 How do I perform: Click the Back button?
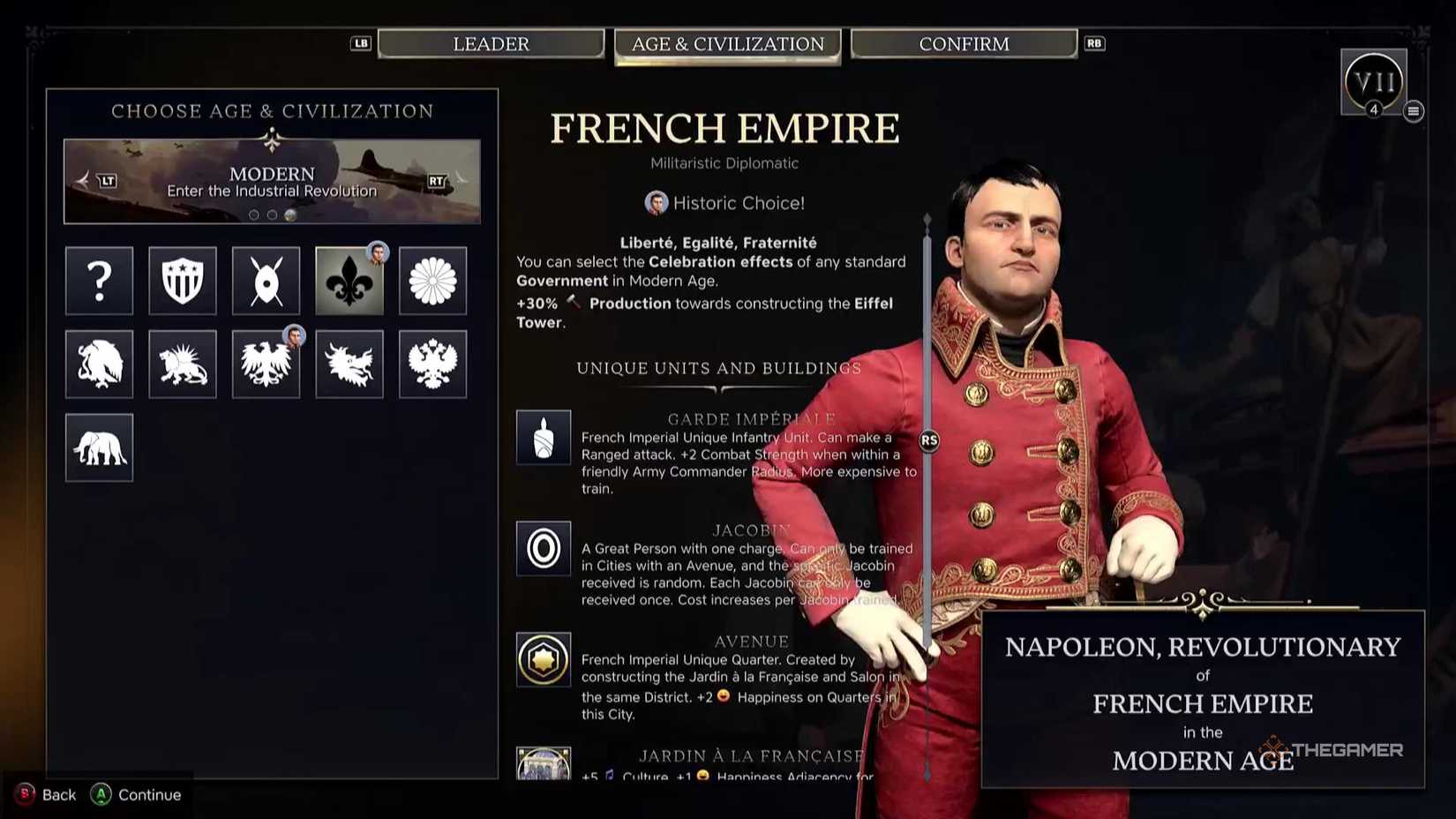coord(47,794)
